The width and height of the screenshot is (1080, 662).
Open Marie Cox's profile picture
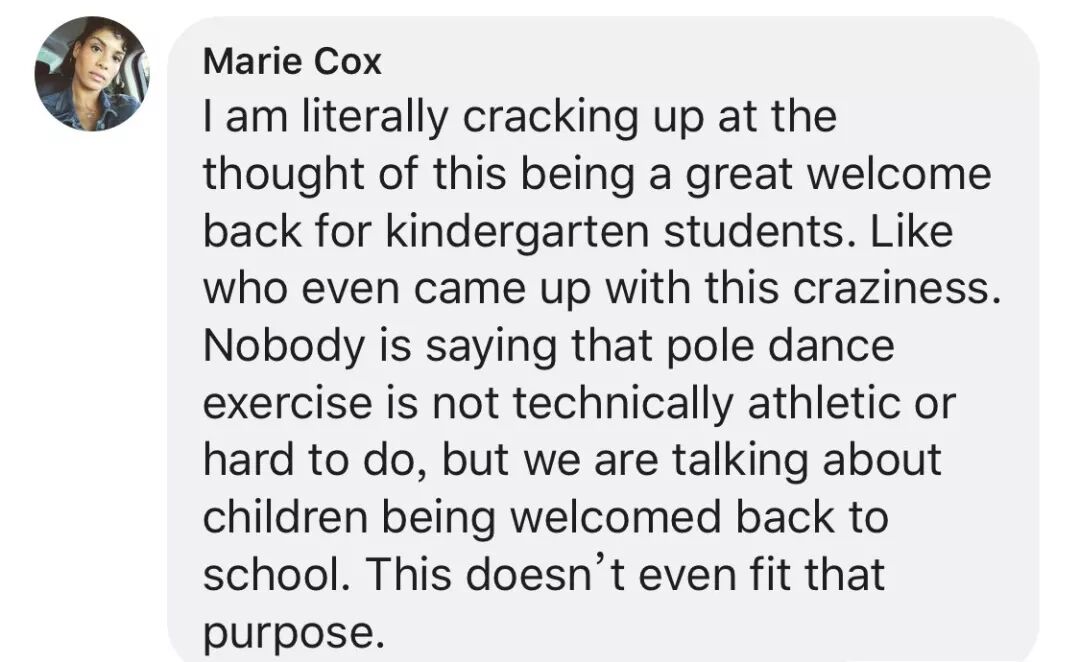tap(92, 74)
